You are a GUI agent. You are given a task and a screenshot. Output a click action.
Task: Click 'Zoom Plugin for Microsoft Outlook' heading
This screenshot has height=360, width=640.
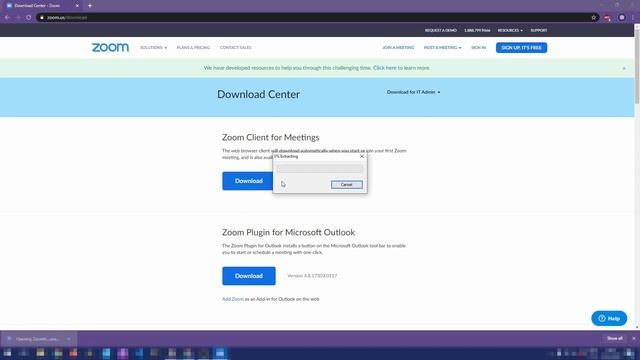288,233
